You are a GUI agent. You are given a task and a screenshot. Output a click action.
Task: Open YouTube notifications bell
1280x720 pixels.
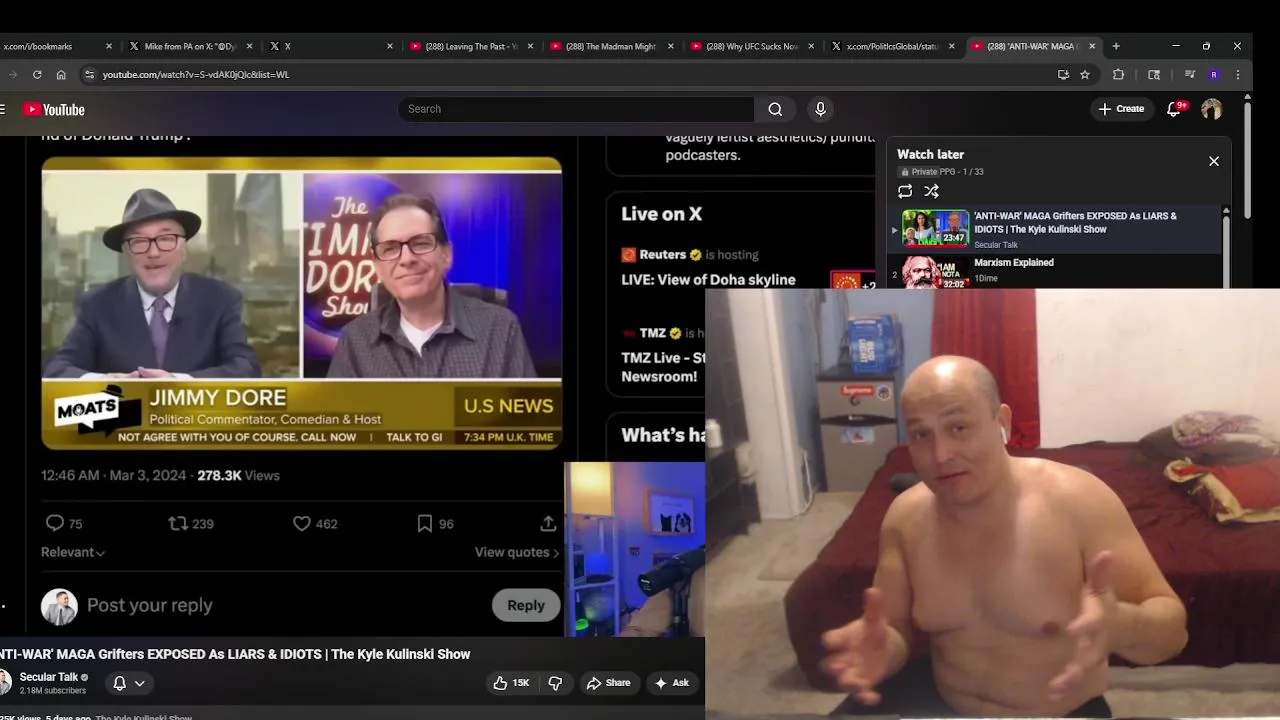click(x=1174, y=109)
